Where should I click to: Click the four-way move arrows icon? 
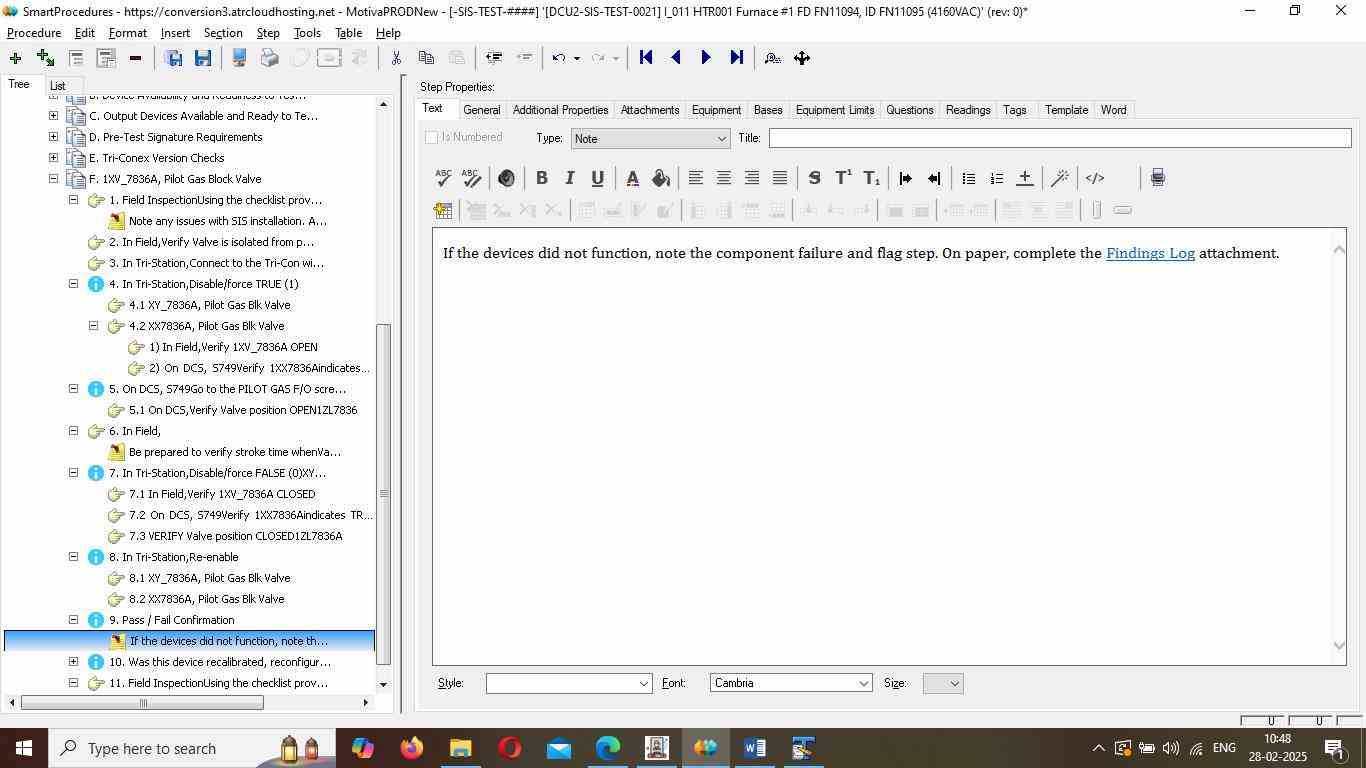tap(802, 58)
